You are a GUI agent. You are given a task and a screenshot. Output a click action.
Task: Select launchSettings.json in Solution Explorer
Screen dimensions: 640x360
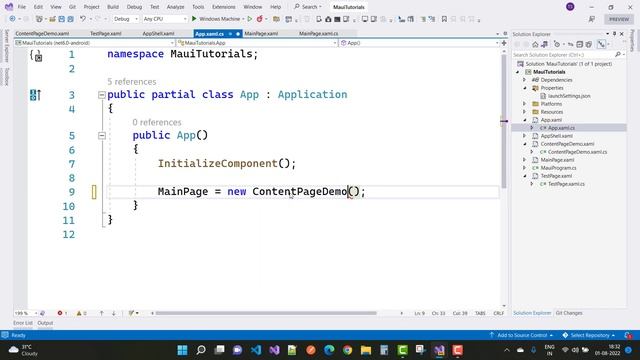click(569, 96)
